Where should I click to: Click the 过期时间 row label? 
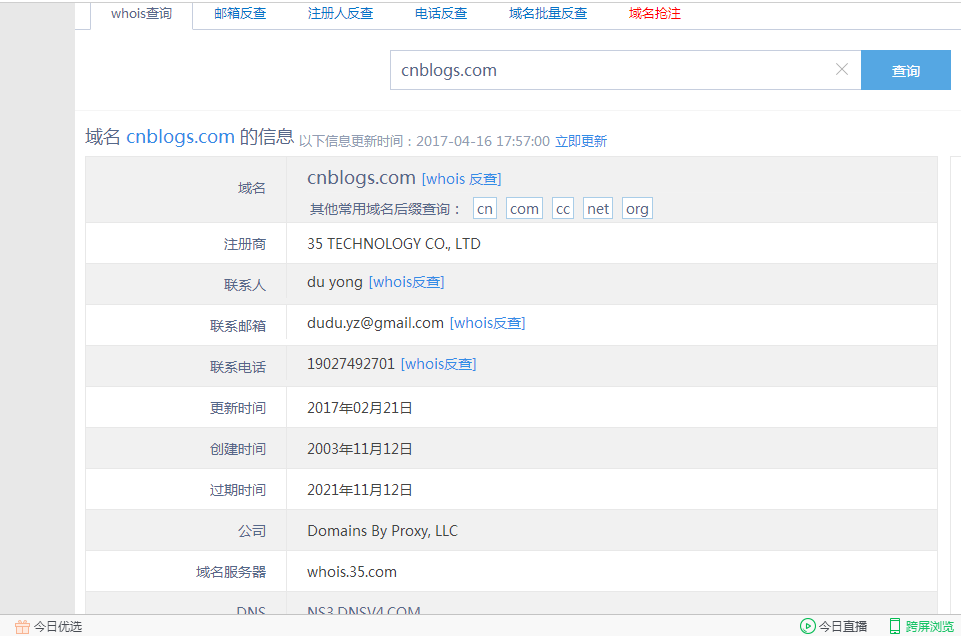point(238,490)
